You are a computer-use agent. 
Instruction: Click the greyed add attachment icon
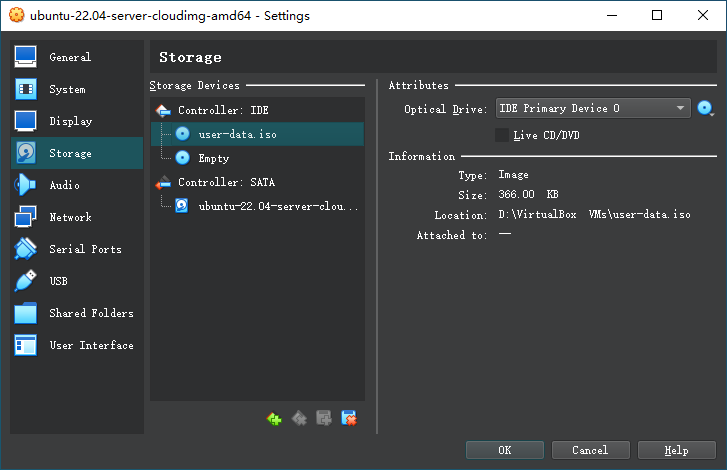(x=324, y=419)
